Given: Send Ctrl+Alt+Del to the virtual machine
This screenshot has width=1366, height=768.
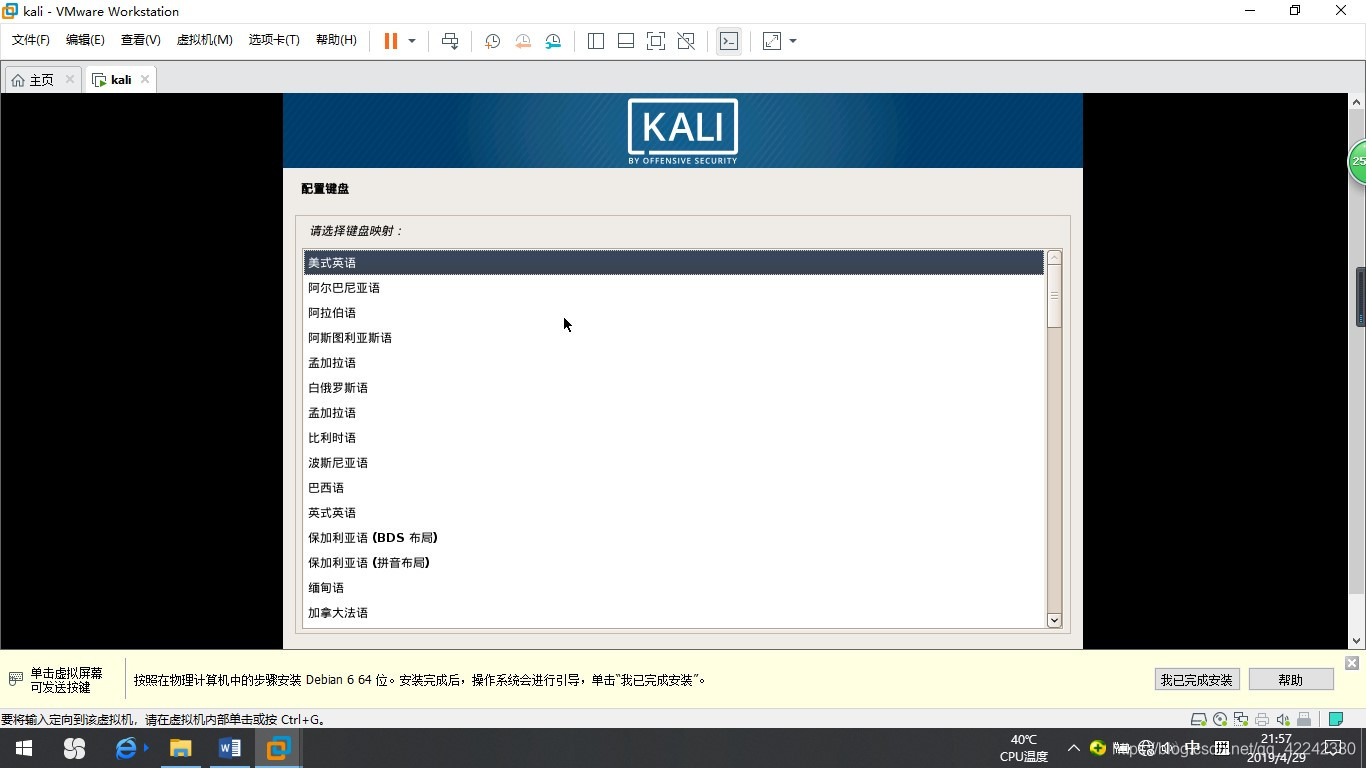Looking at the screenshot, I should click(450, 41).
